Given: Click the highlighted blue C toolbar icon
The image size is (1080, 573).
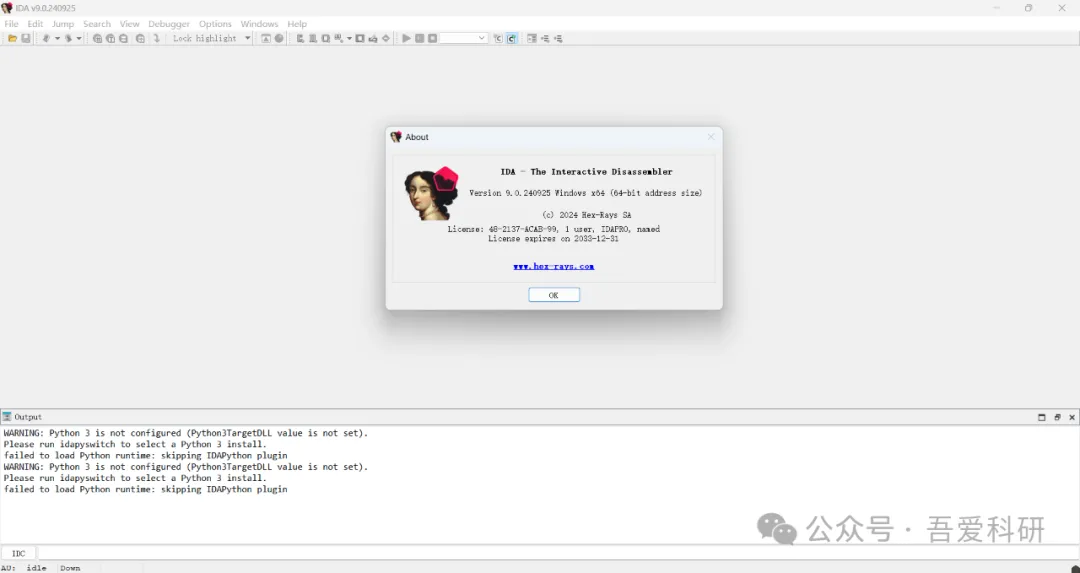Looking at the screenshot, I should click(512, 39).
